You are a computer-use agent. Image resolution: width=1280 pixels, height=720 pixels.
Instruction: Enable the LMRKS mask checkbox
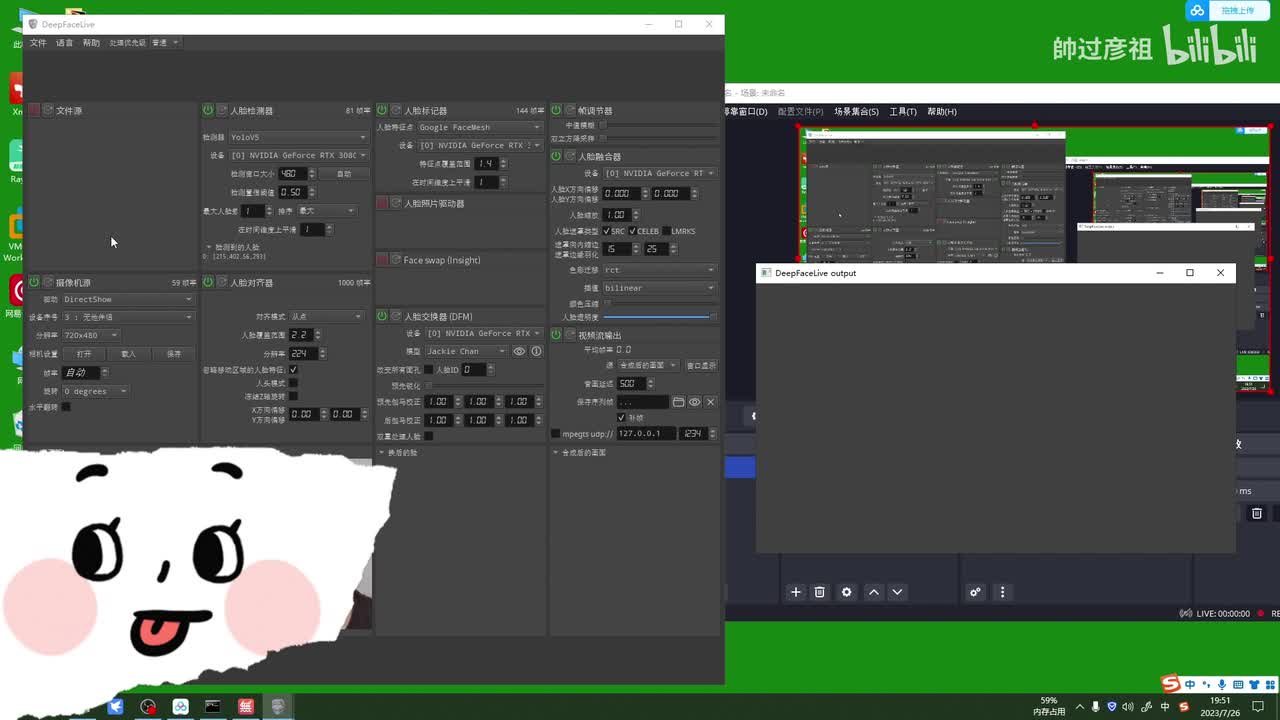pos(666,231)
